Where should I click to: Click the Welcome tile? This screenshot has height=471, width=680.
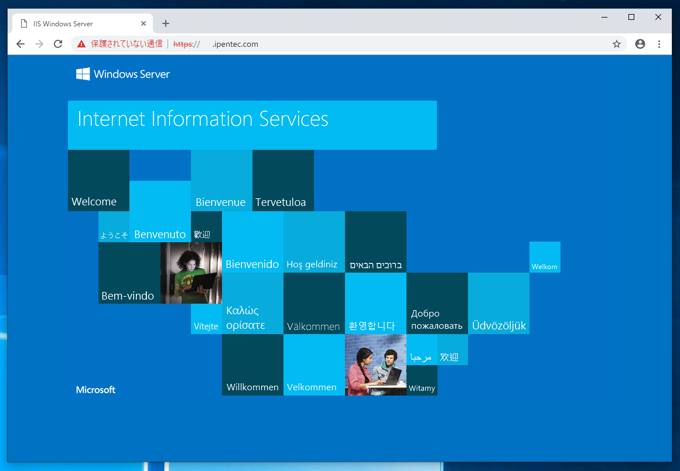98,180
